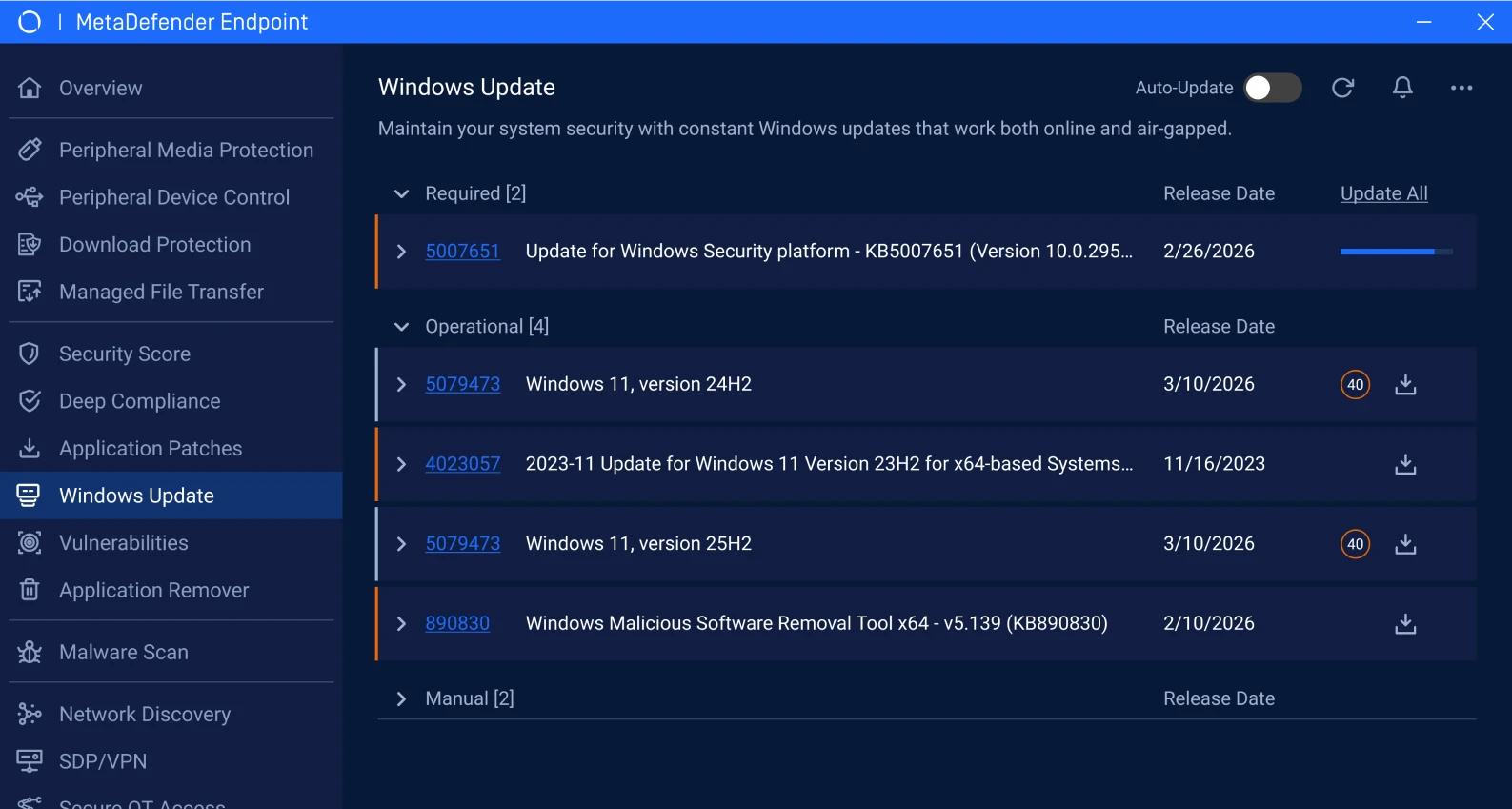The width and height of the screenshot is (1512, 809).
Task: Click the Update All link
Action: (x=1383, y=193)
